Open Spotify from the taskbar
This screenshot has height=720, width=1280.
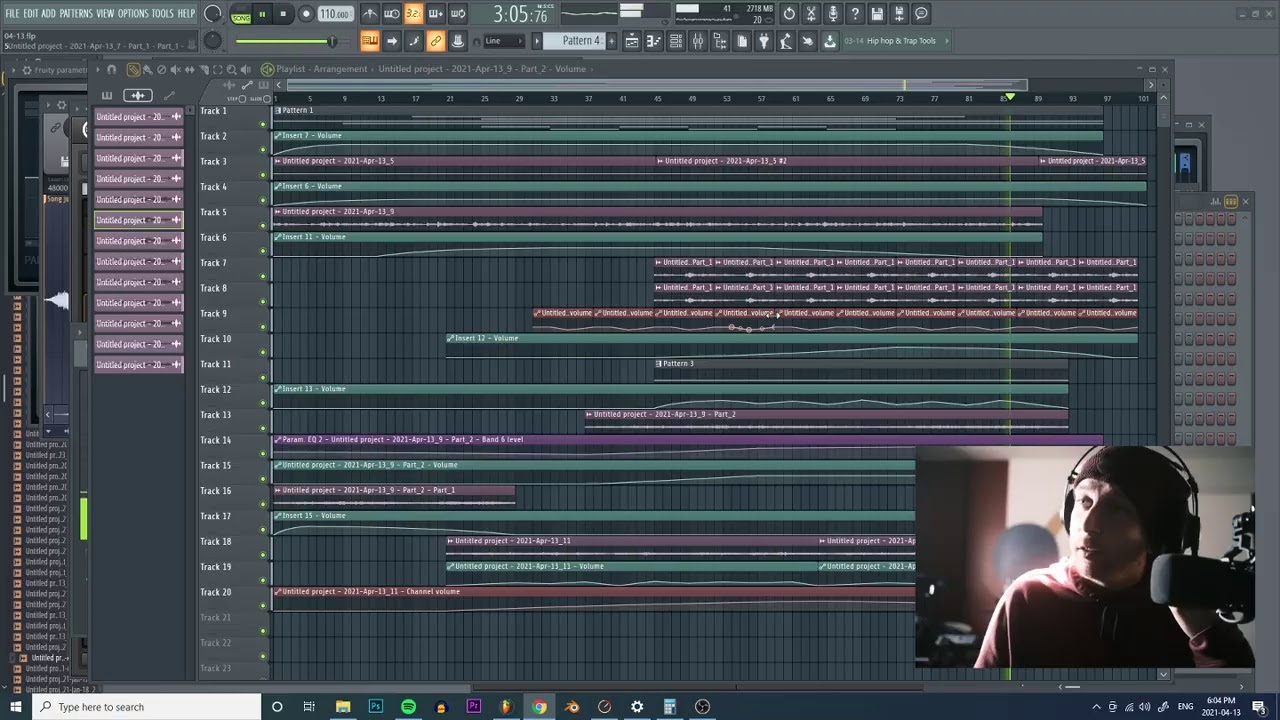coord(408,707)
